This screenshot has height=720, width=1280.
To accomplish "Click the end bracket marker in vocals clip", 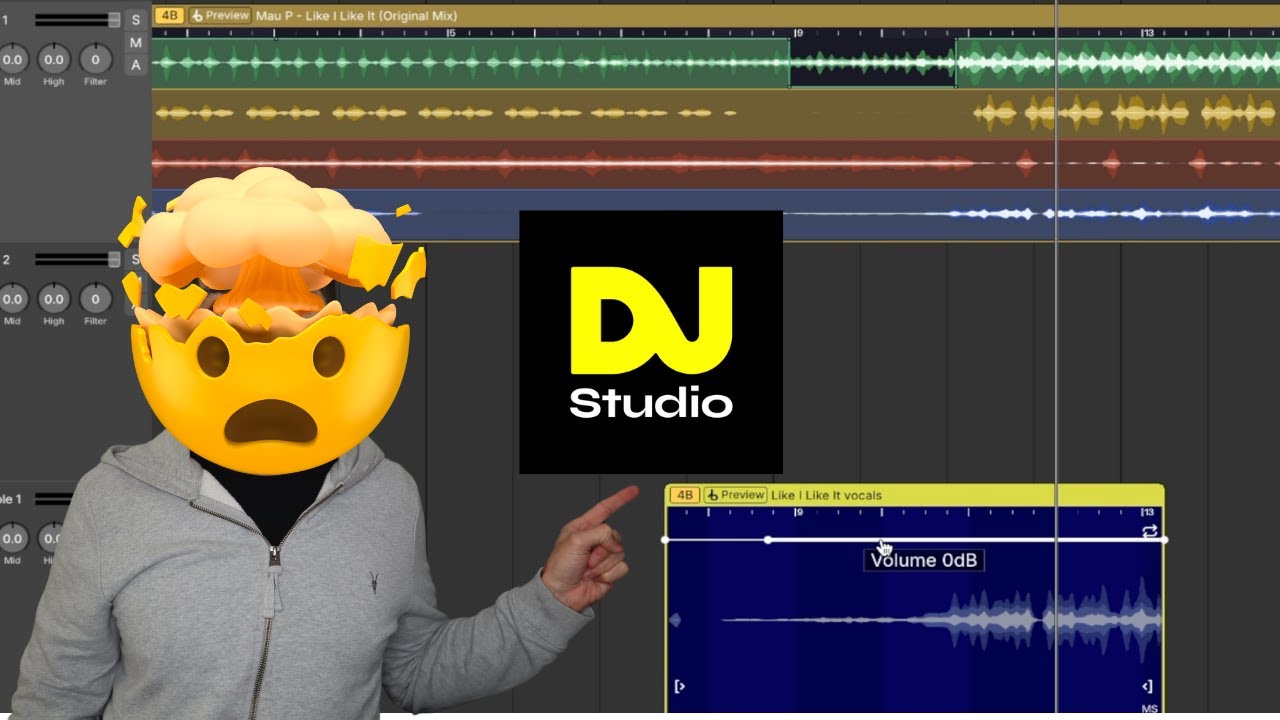I will tap(1147, 686).
